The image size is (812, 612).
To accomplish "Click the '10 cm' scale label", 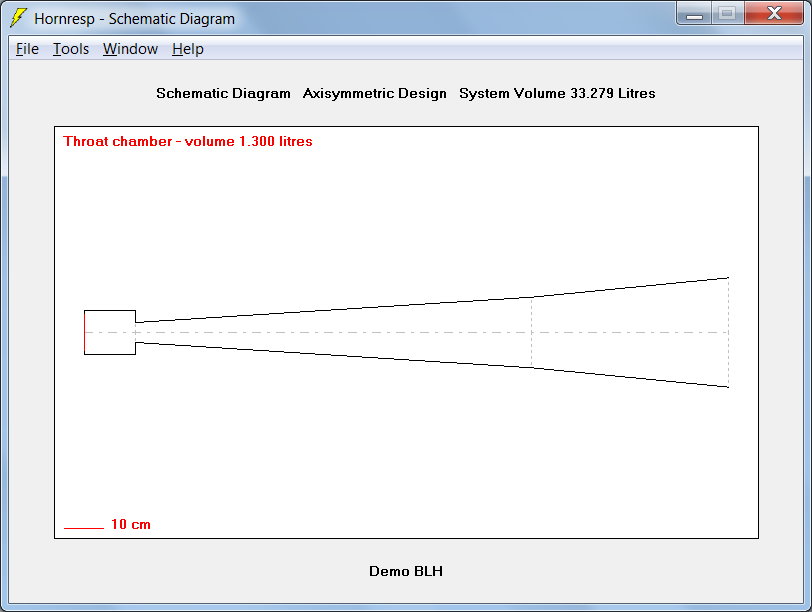I will click(x=130, y=524).
